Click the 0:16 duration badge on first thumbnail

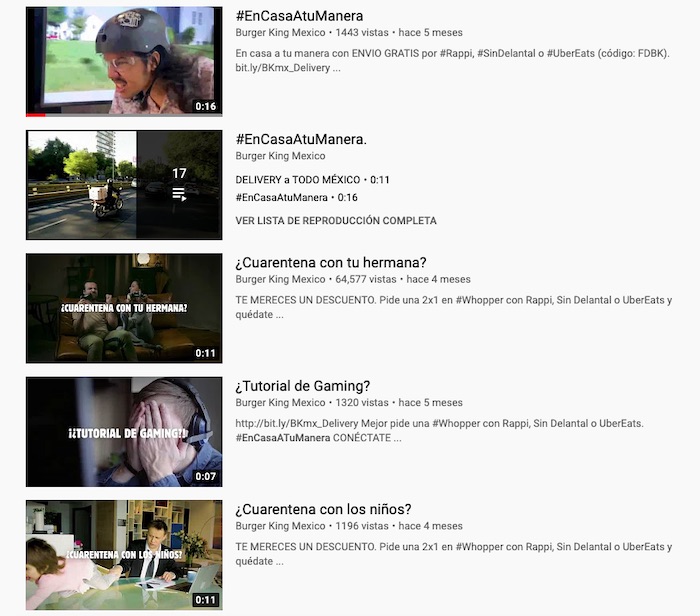206,106
